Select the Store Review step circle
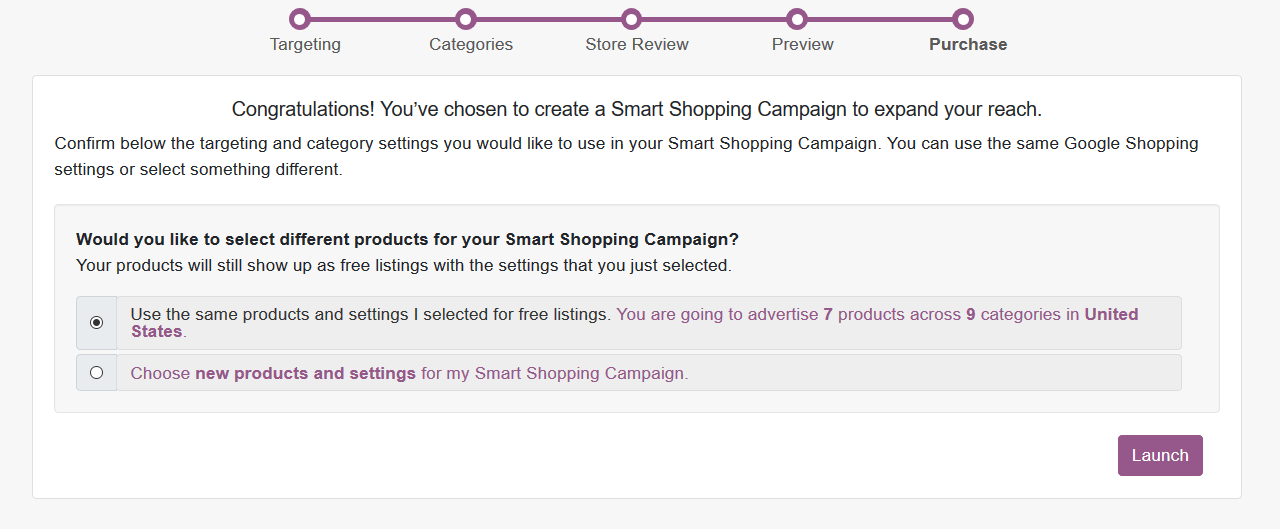This screenshot has height=529, width=1280. [631, 19]
